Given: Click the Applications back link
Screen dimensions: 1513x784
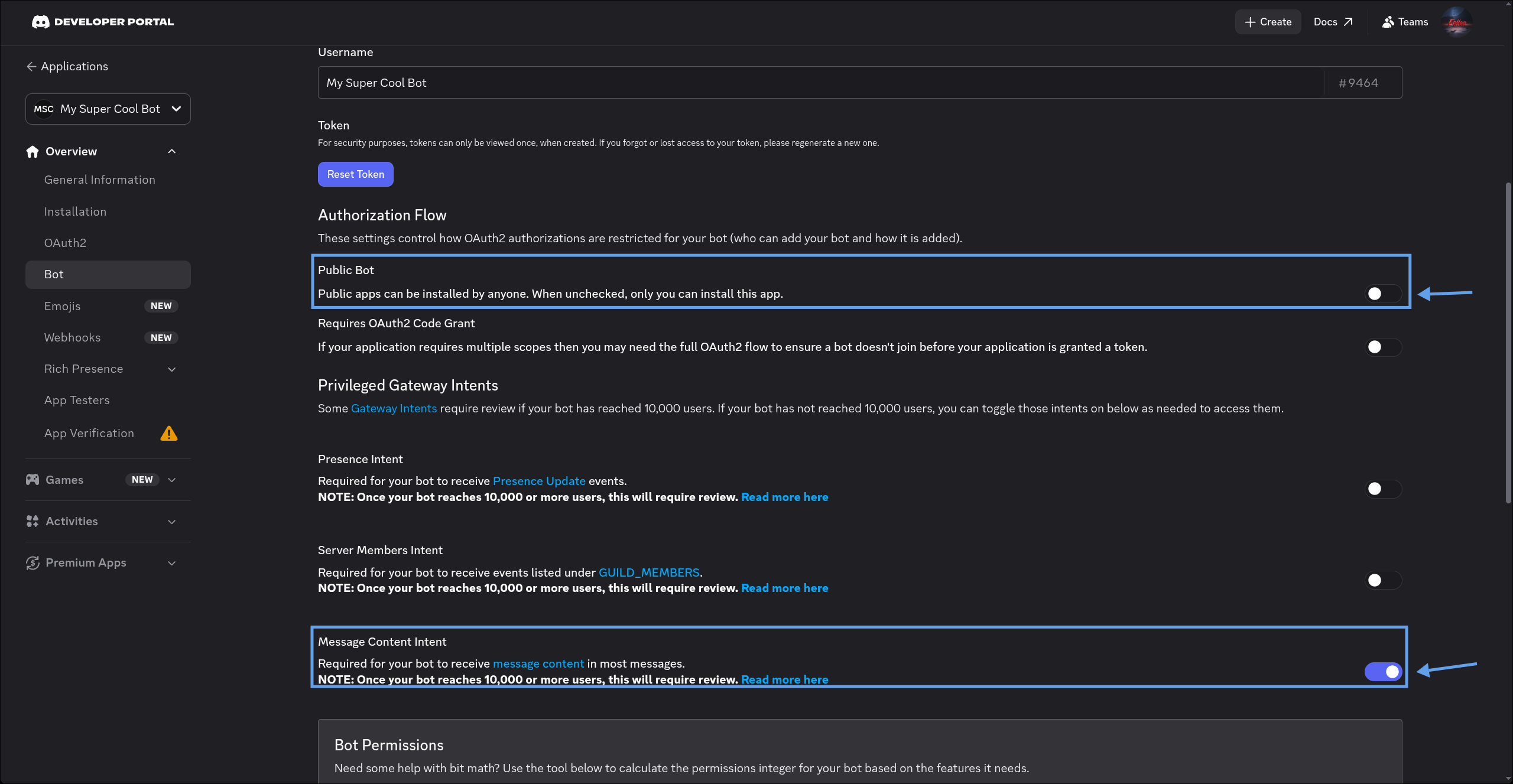Looking at the screenshot, I should 67,67.
